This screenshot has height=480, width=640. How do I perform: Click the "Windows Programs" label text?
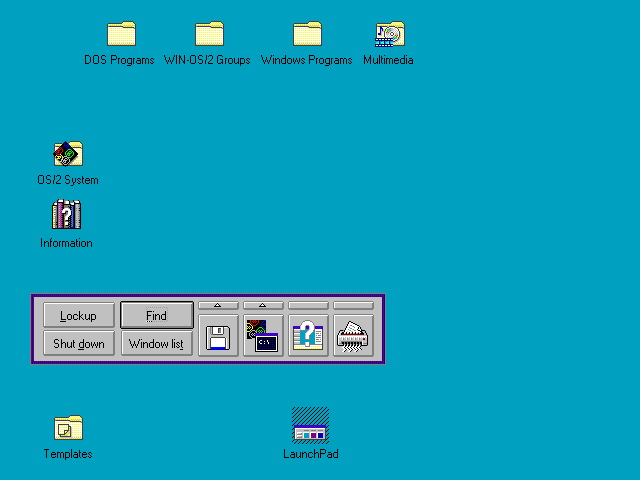click(x=307, y=60)
